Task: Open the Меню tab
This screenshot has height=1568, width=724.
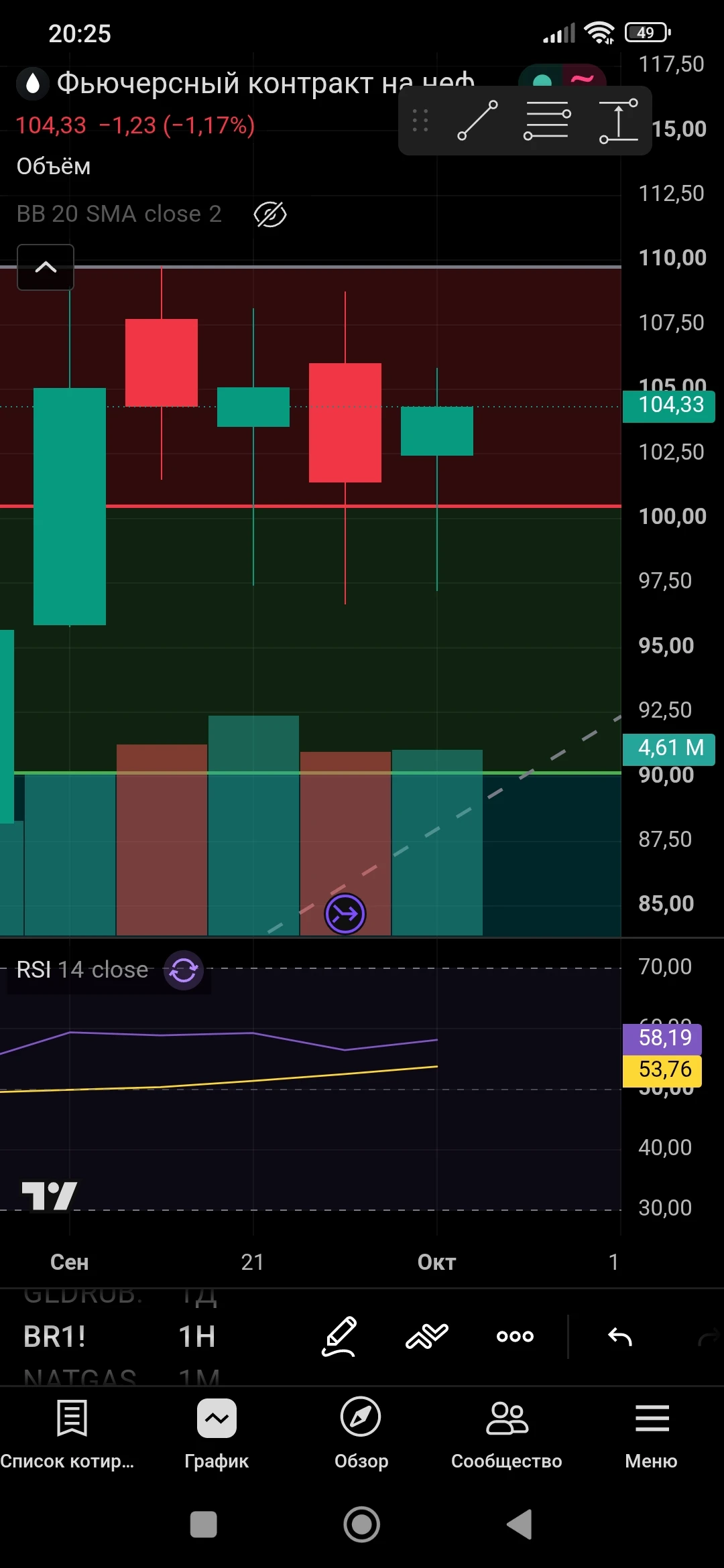Action: pyautogui.click(x=652, y=1434)
